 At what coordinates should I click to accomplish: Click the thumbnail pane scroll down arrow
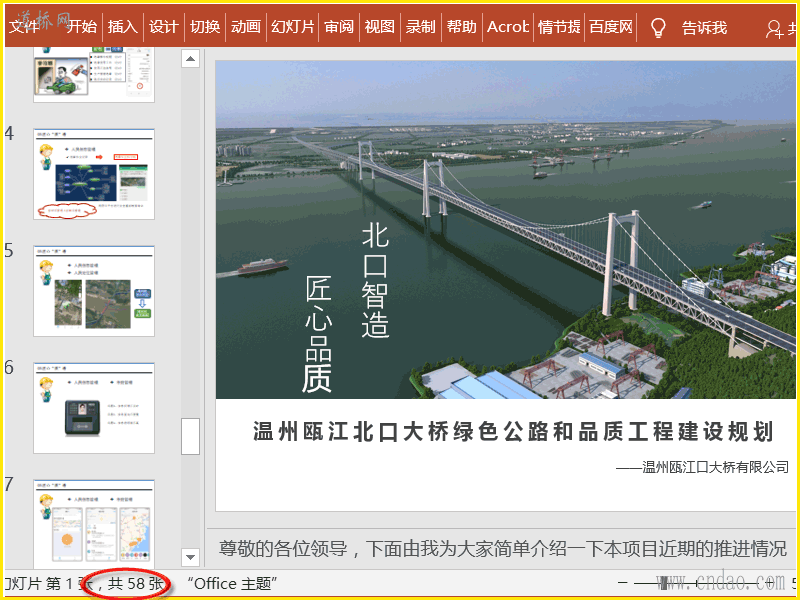190,557
